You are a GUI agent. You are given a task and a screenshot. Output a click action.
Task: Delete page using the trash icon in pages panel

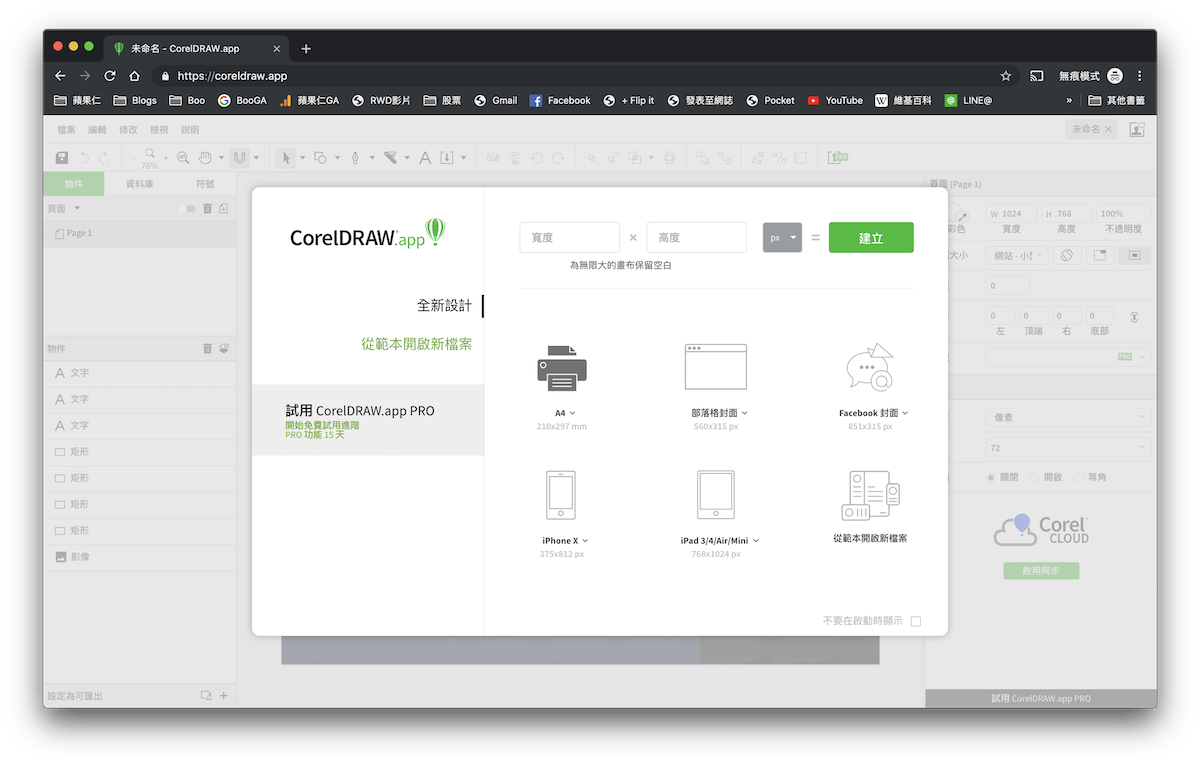(x=208, y=208)
